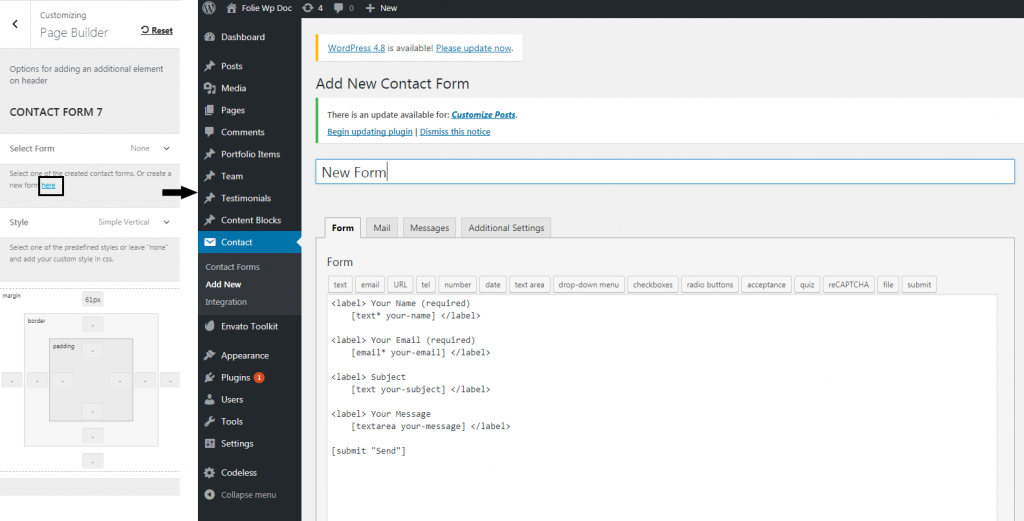Switch to the Form tab
The image size is (1024, 521).
pos(342,228)
